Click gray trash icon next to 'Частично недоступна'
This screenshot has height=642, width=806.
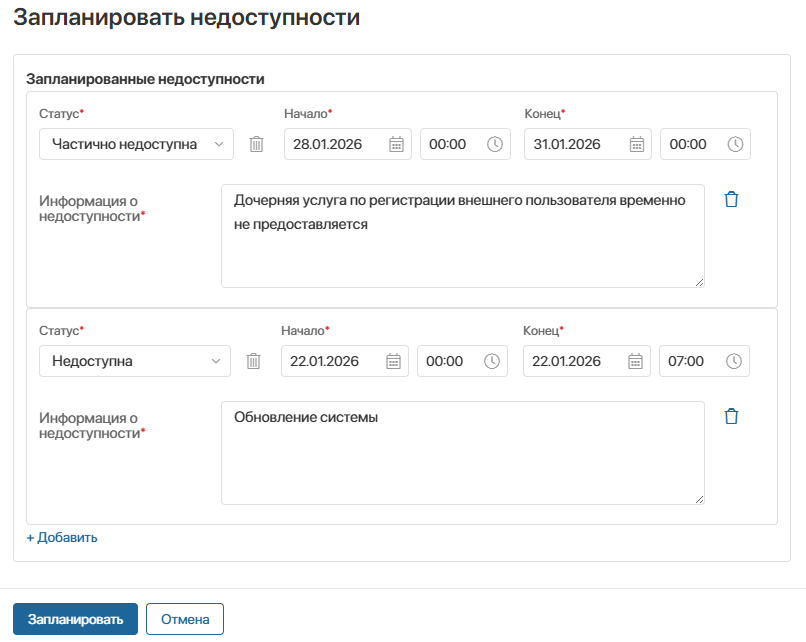(x=256, y=144)
